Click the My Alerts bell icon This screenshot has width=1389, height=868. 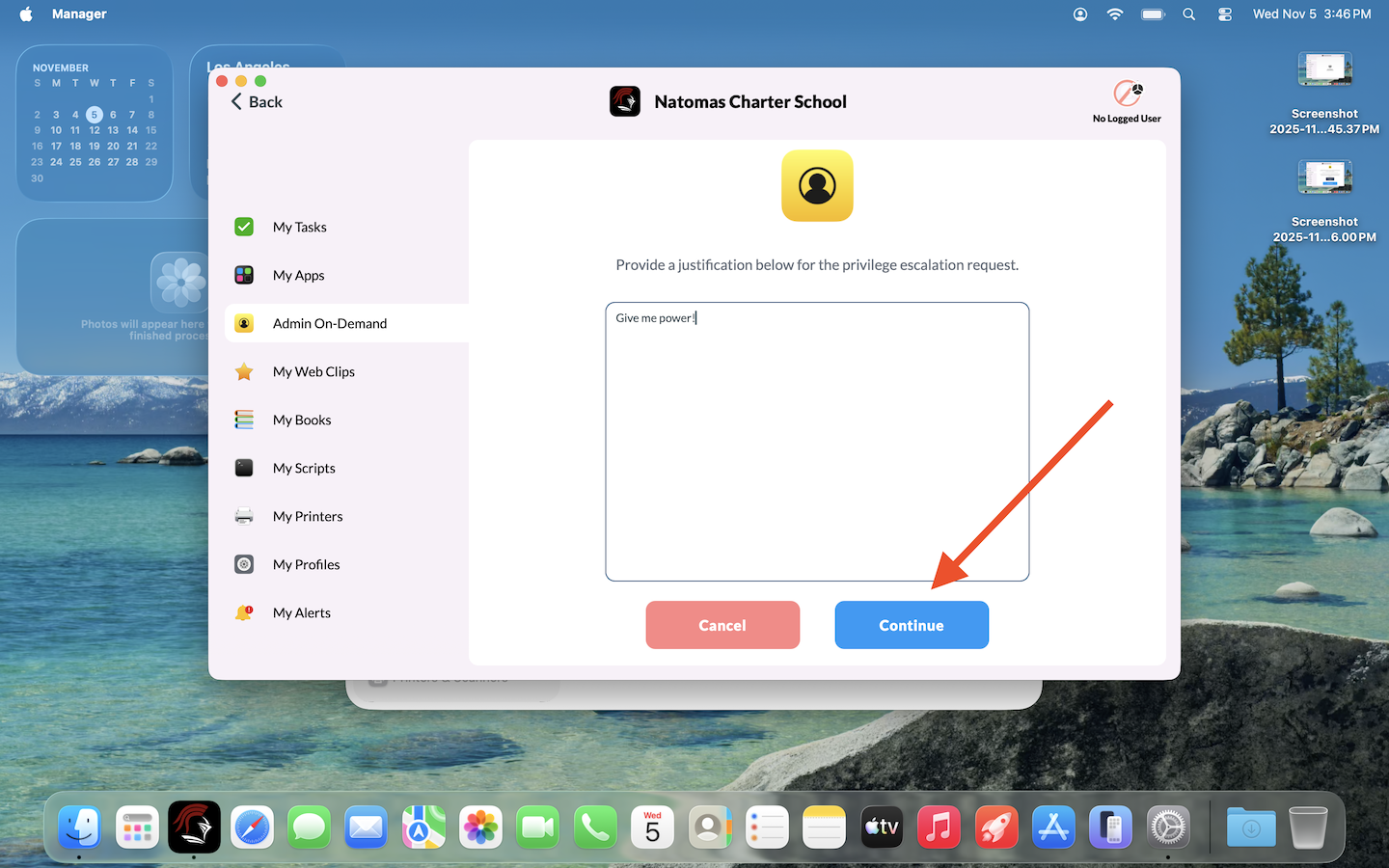pos(244,612)
